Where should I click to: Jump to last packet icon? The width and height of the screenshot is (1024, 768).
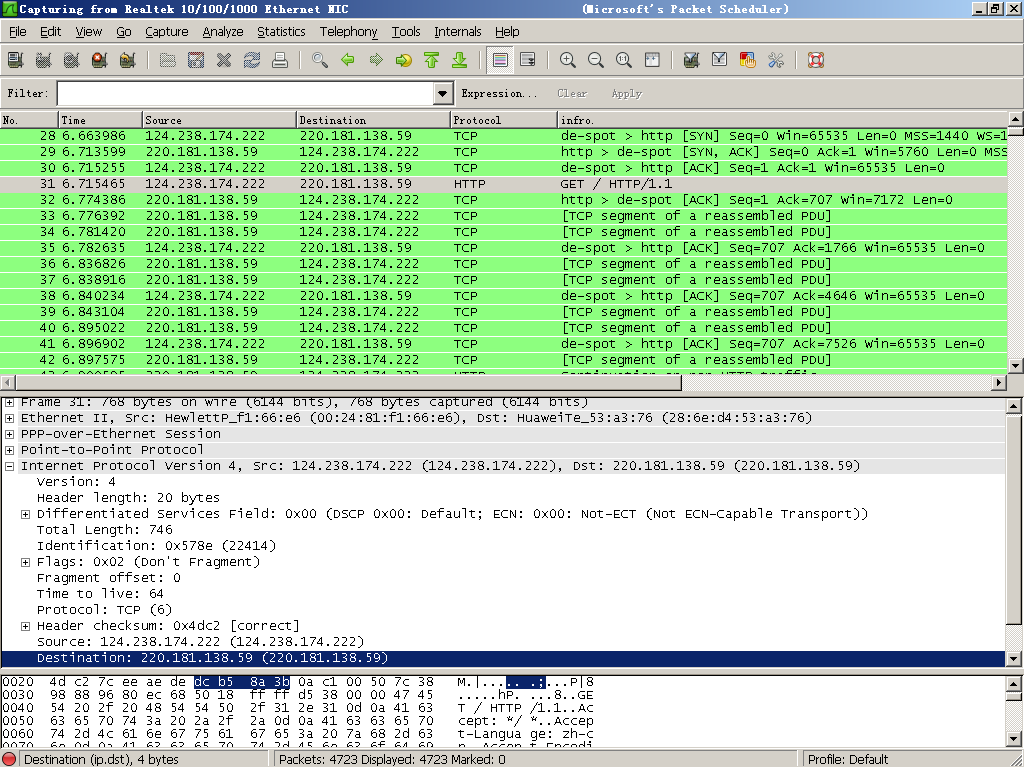click(460, 60)
